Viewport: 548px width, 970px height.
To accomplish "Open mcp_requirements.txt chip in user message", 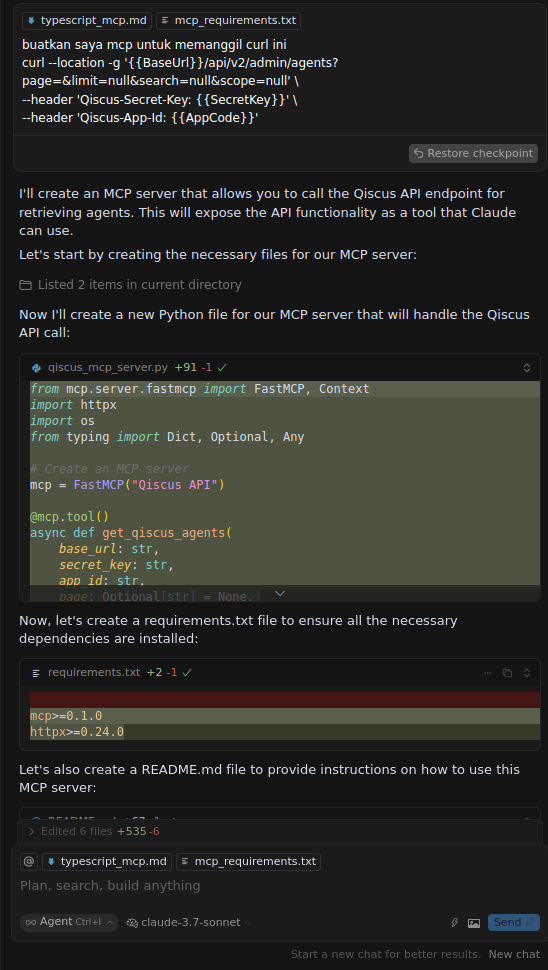I will click(x=228, y=20).
